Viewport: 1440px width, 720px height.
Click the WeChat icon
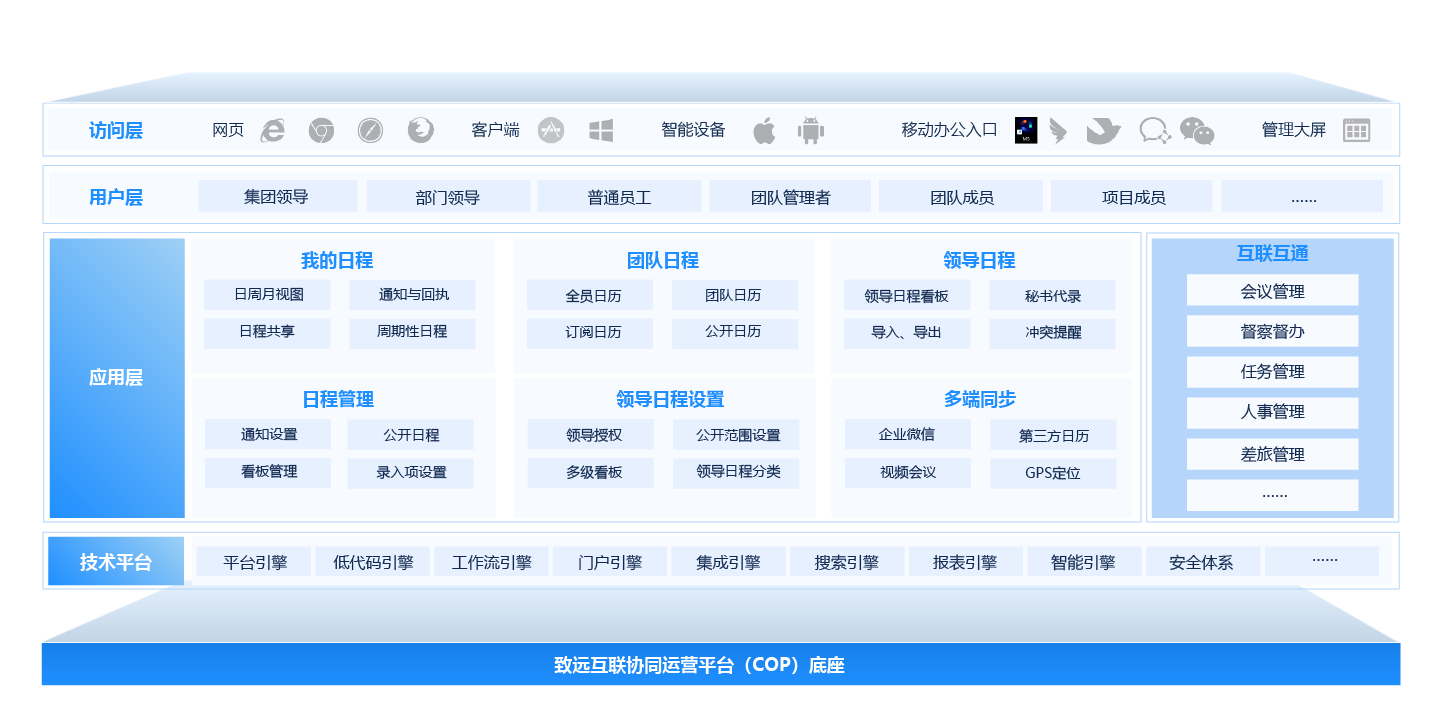click(1197, 131)
